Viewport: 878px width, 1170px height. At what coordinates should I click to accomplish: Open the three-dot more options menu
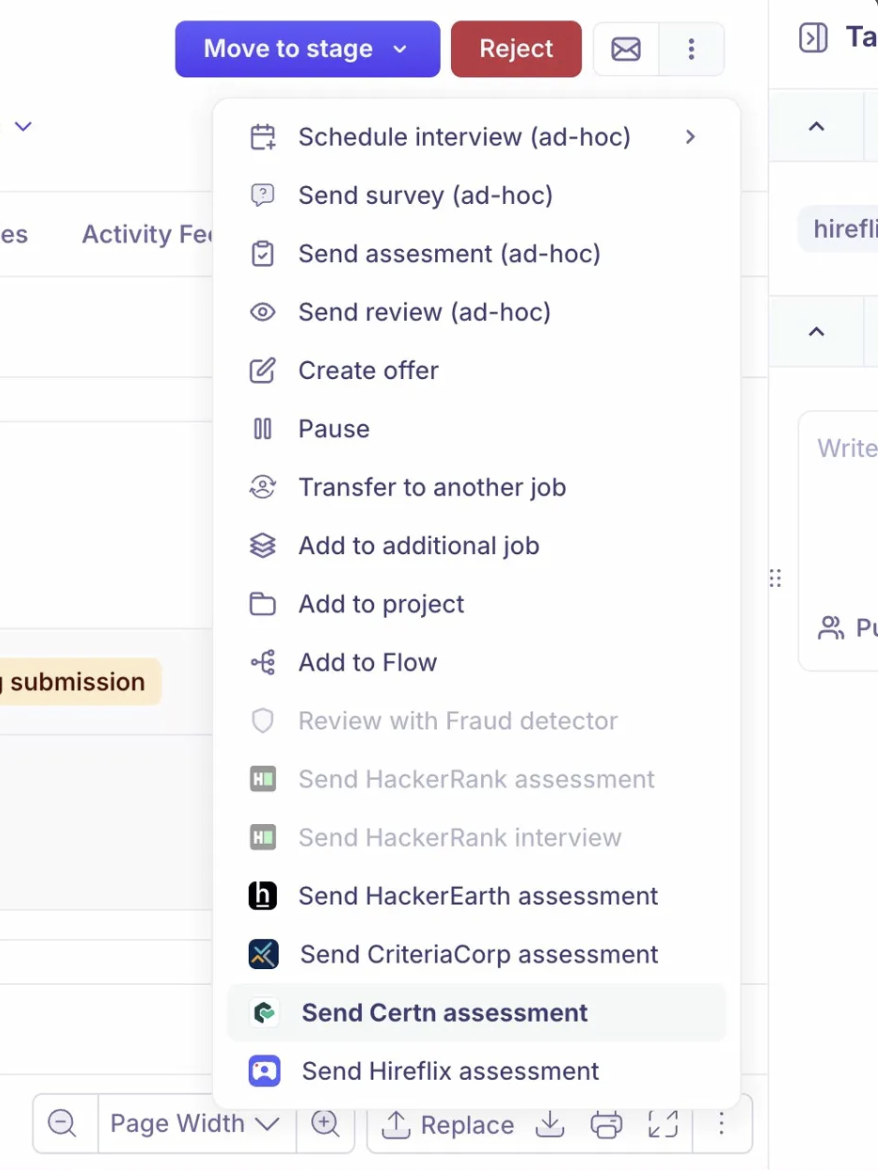coord(691,49)
